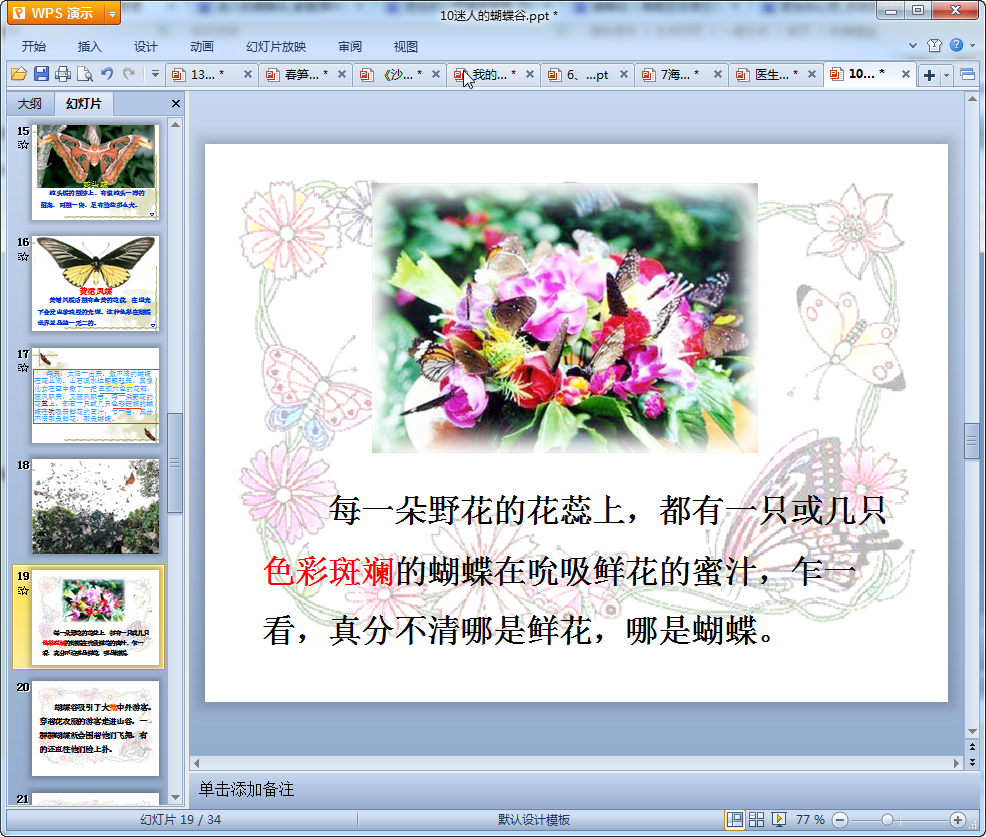Open Print Preview icon
The width and height of the screenshot is (986, 837).
(85, 74)
